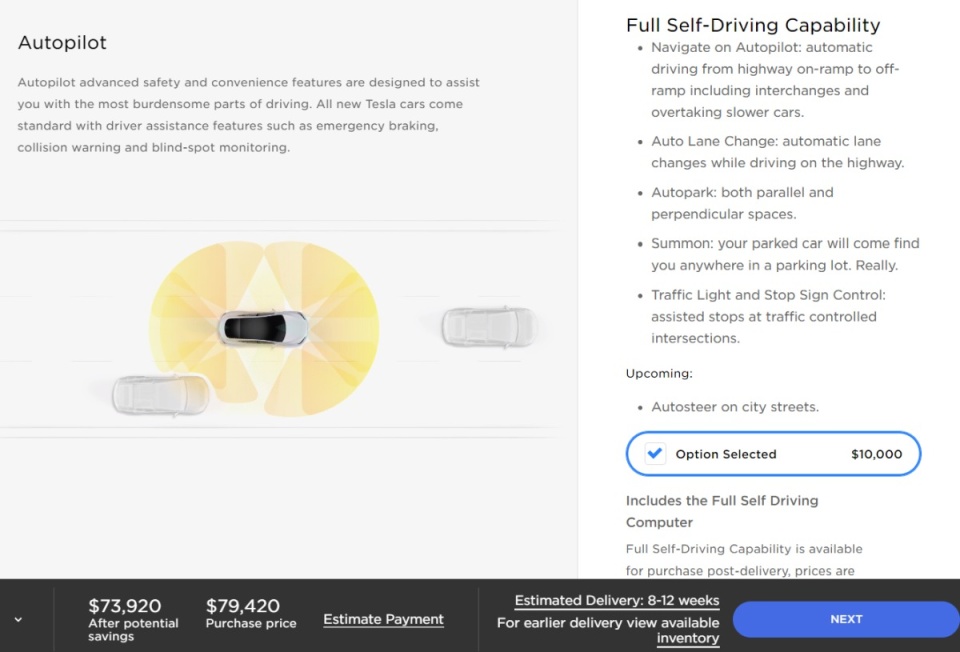
Task: Click the black Tesla in the sensor diagram
Action: (x=263, y=326)
